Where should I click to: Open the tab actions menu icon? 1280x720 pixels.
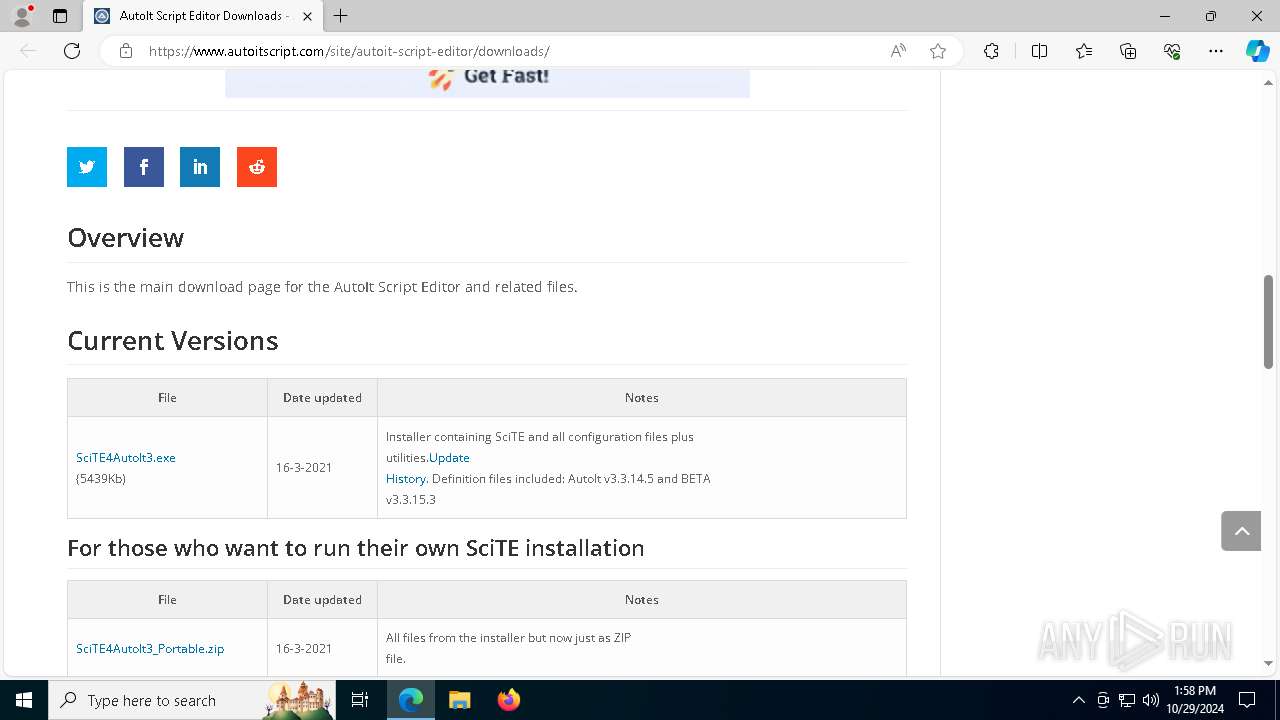coord(60,16)
